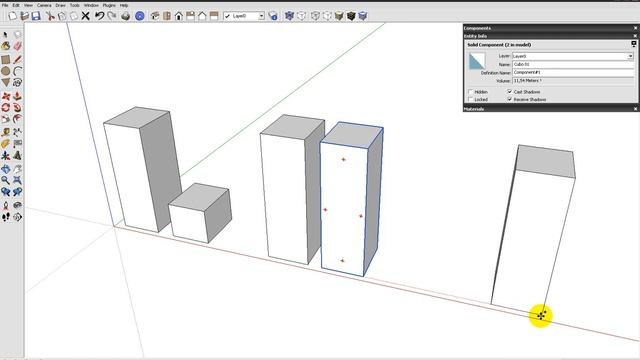Image resolution: width=640 pixels, height=360 pixels.
Task: Click the Paste icon in toolbar
Action: (x=74, y=16)
